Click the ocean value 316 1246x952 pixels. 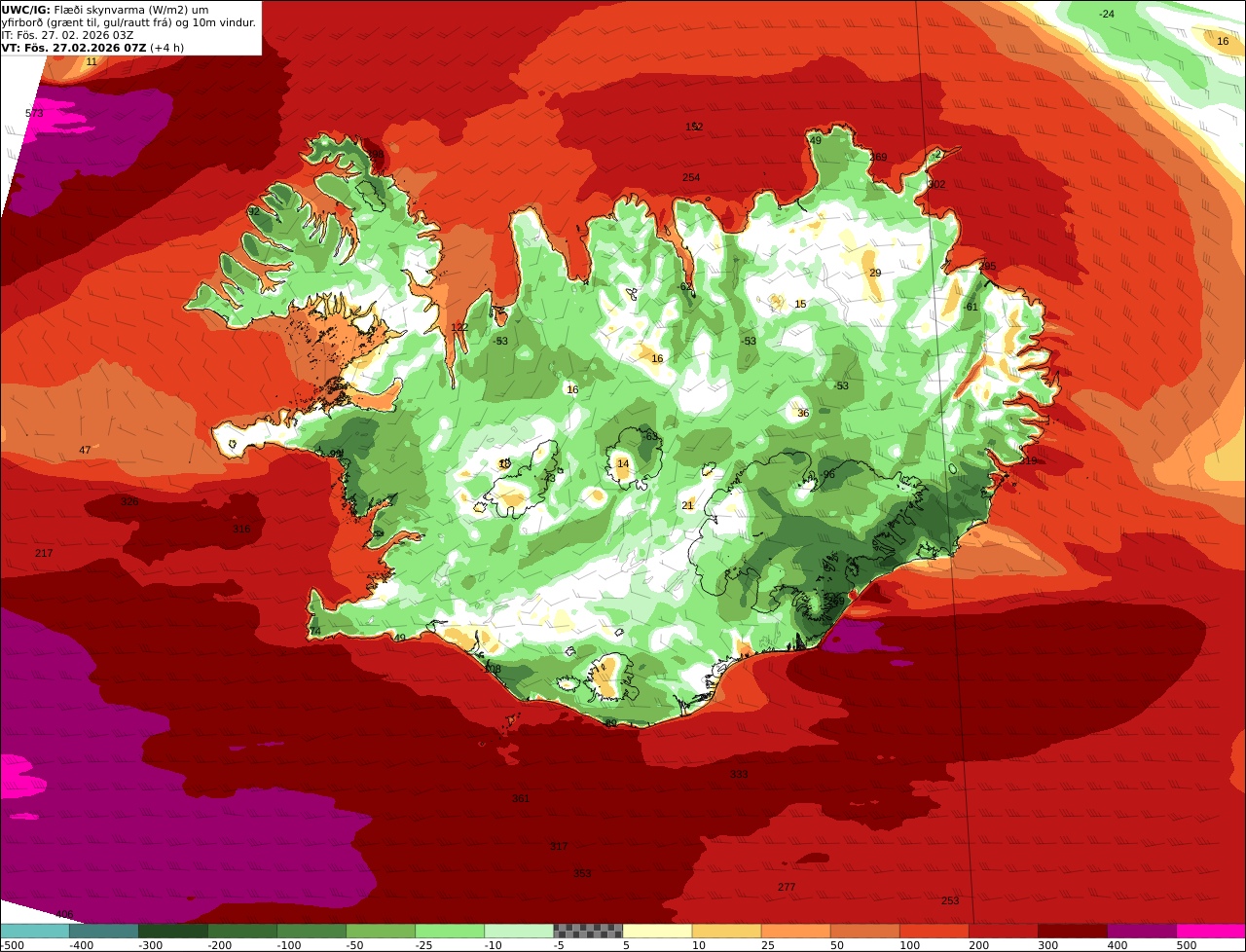tap(241, 530)
